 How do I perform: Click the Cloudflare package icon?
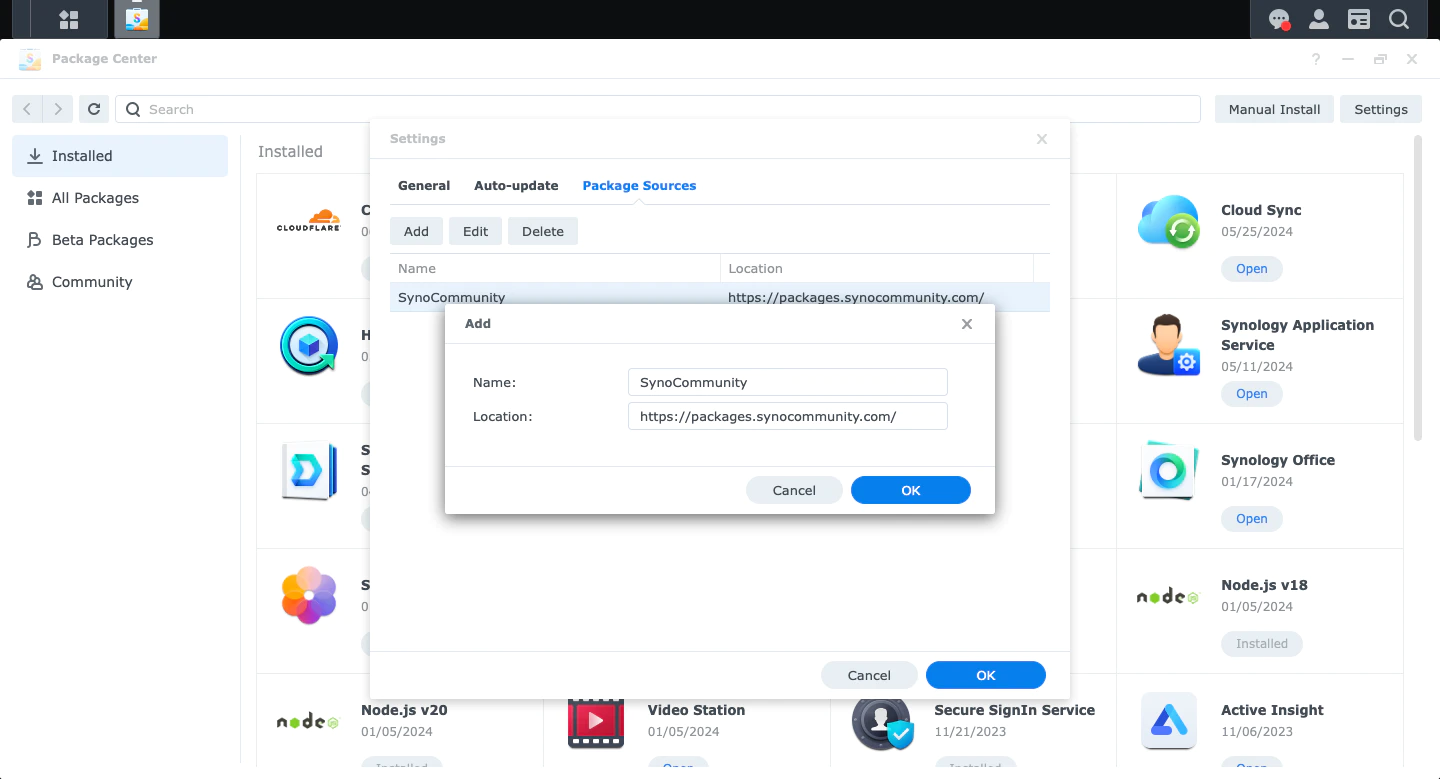(309, 221)
